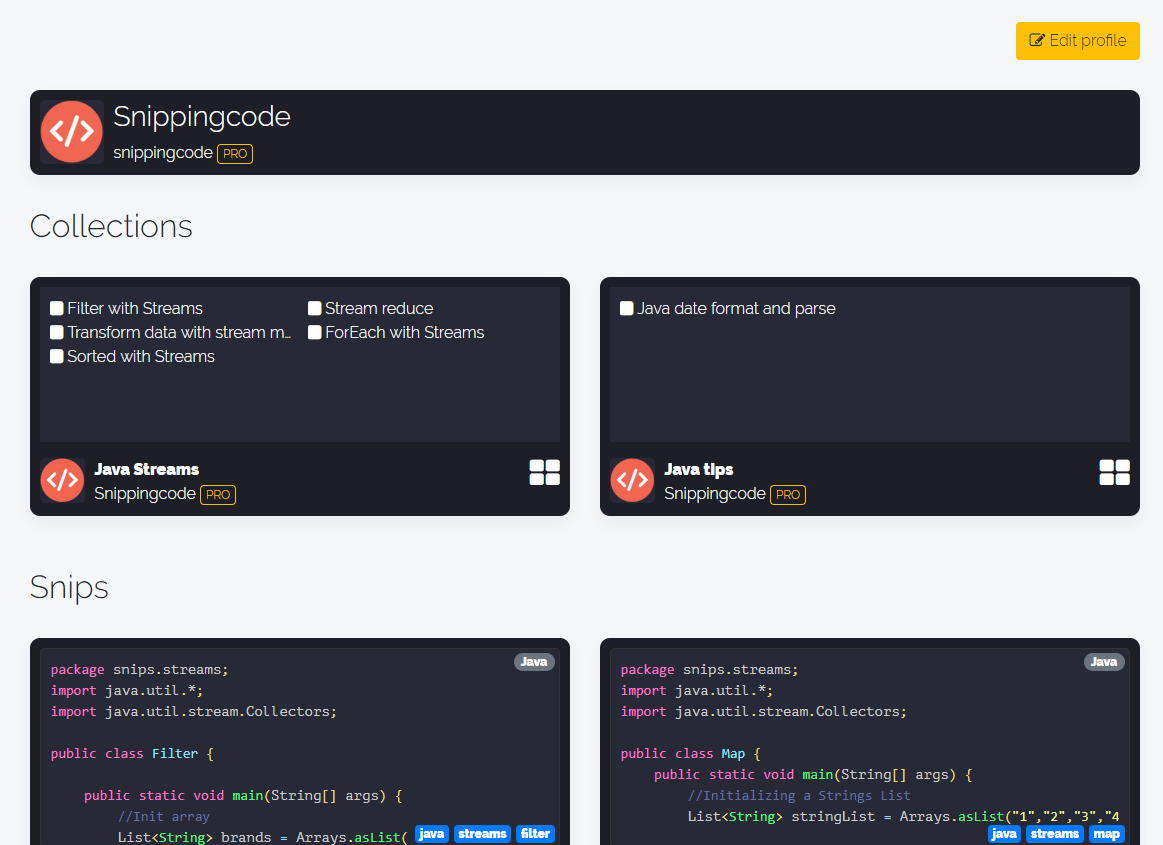Open the streams tag on the Filter snippet
This screenshot has height=845, width=1163.
point(482,833)
